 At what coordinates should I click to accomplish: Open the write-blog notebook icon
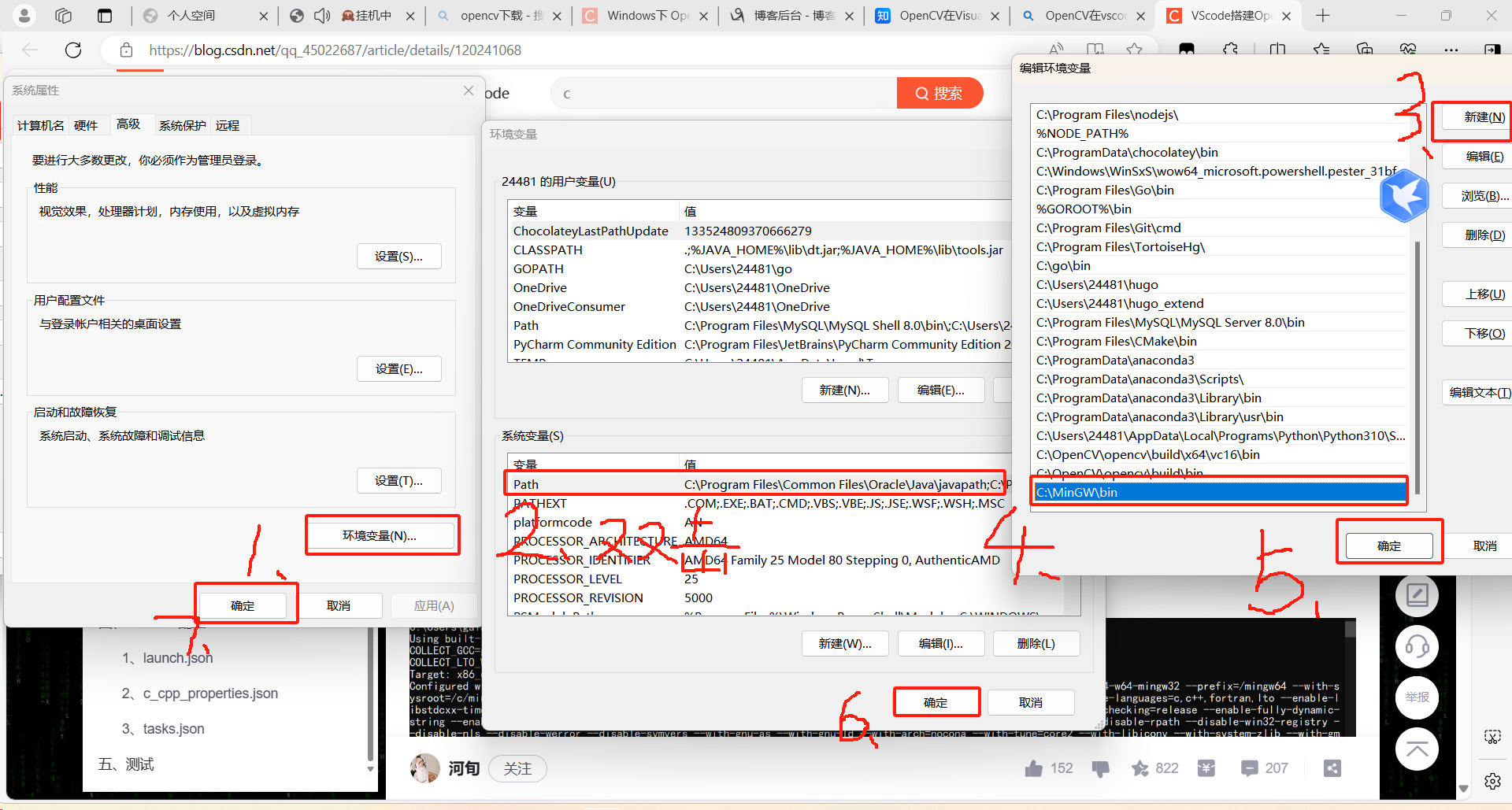[x=1417, y=595]
